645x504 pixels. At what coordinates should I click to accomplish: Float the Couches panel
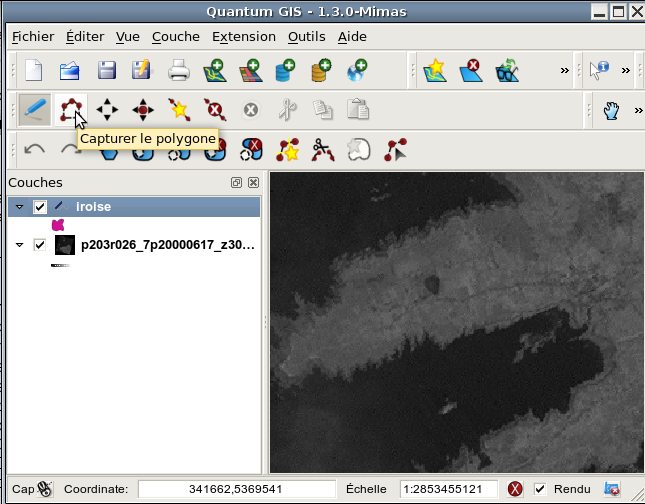[x=236, y=183]
